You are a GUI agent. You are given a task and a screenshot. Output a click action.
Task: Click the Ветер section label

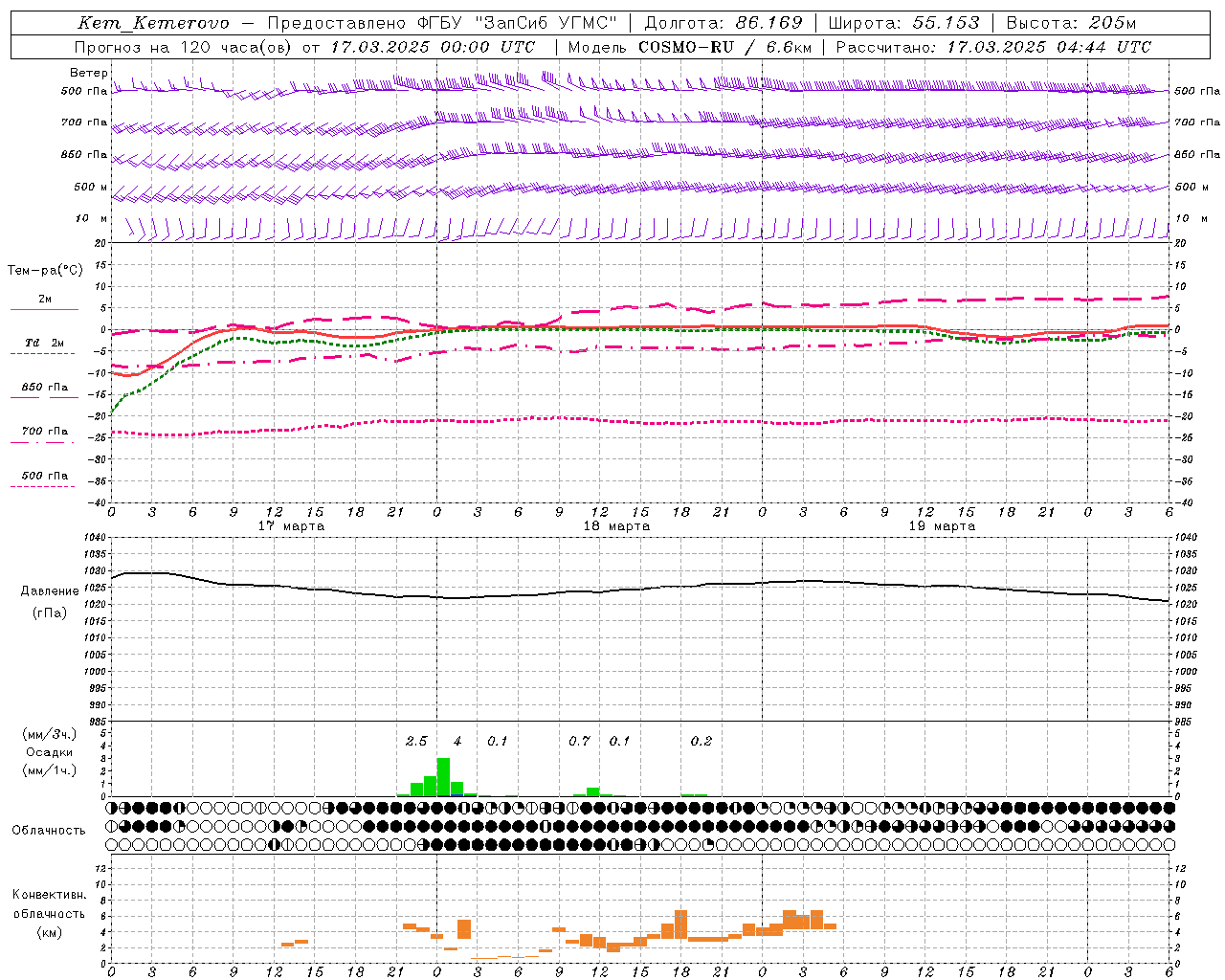[x=89, y=73]
